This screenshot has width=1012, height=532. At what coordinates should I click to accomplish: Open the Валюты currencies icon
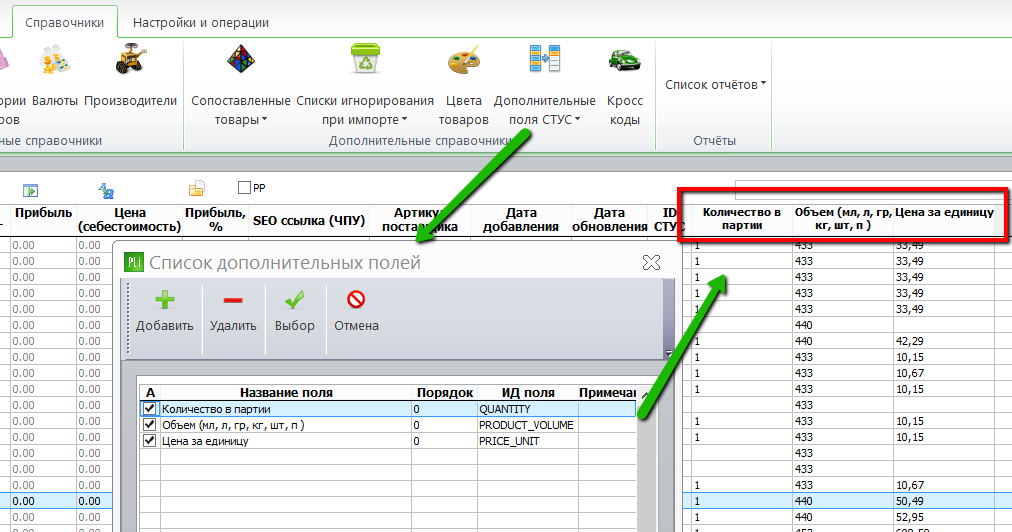click(x=54, y=59)
